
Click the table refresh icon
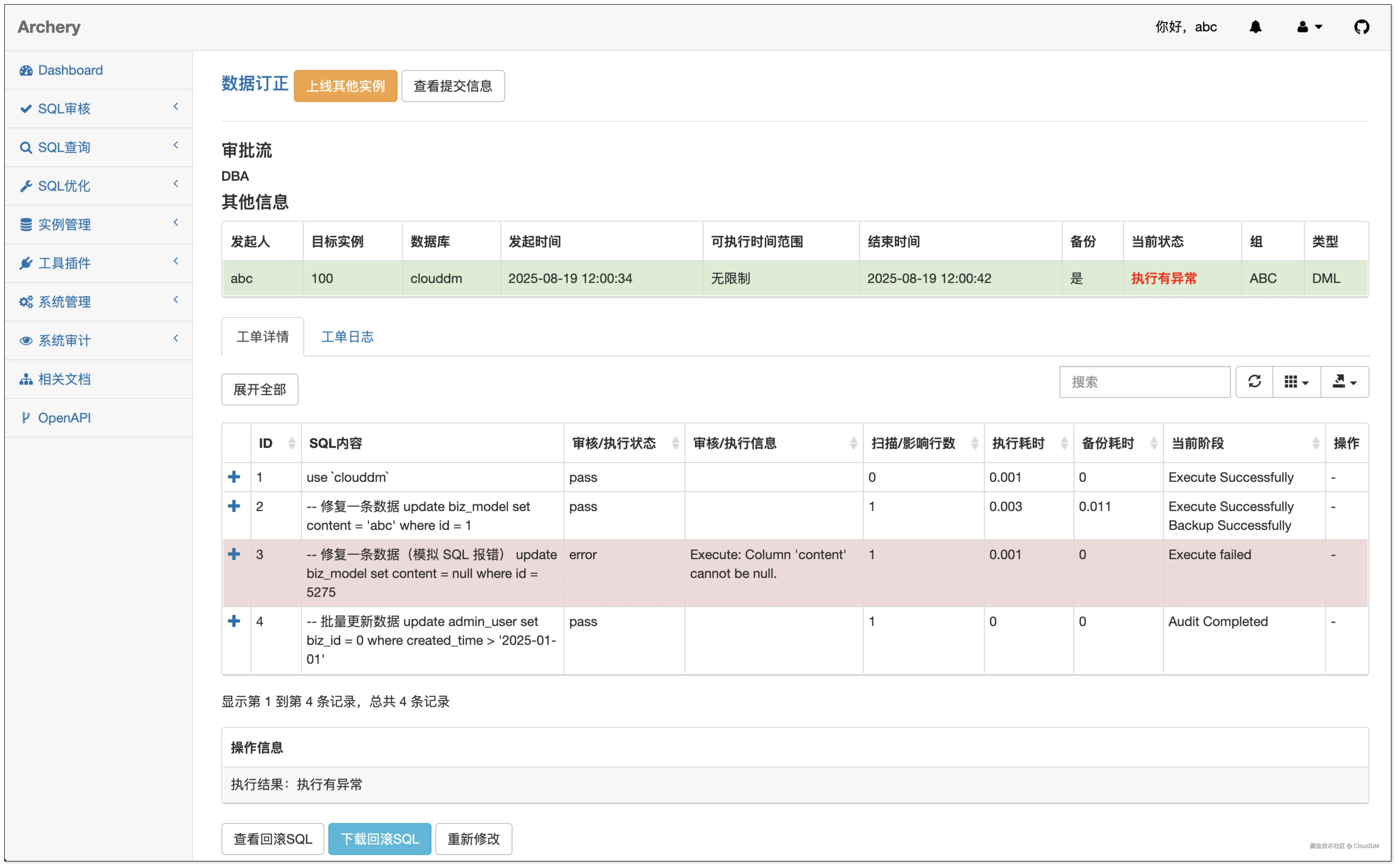1254,382
